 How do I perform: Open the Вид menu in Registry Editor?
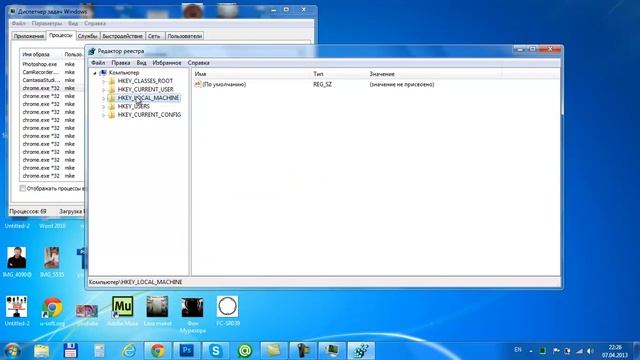(x=141, y=63)
